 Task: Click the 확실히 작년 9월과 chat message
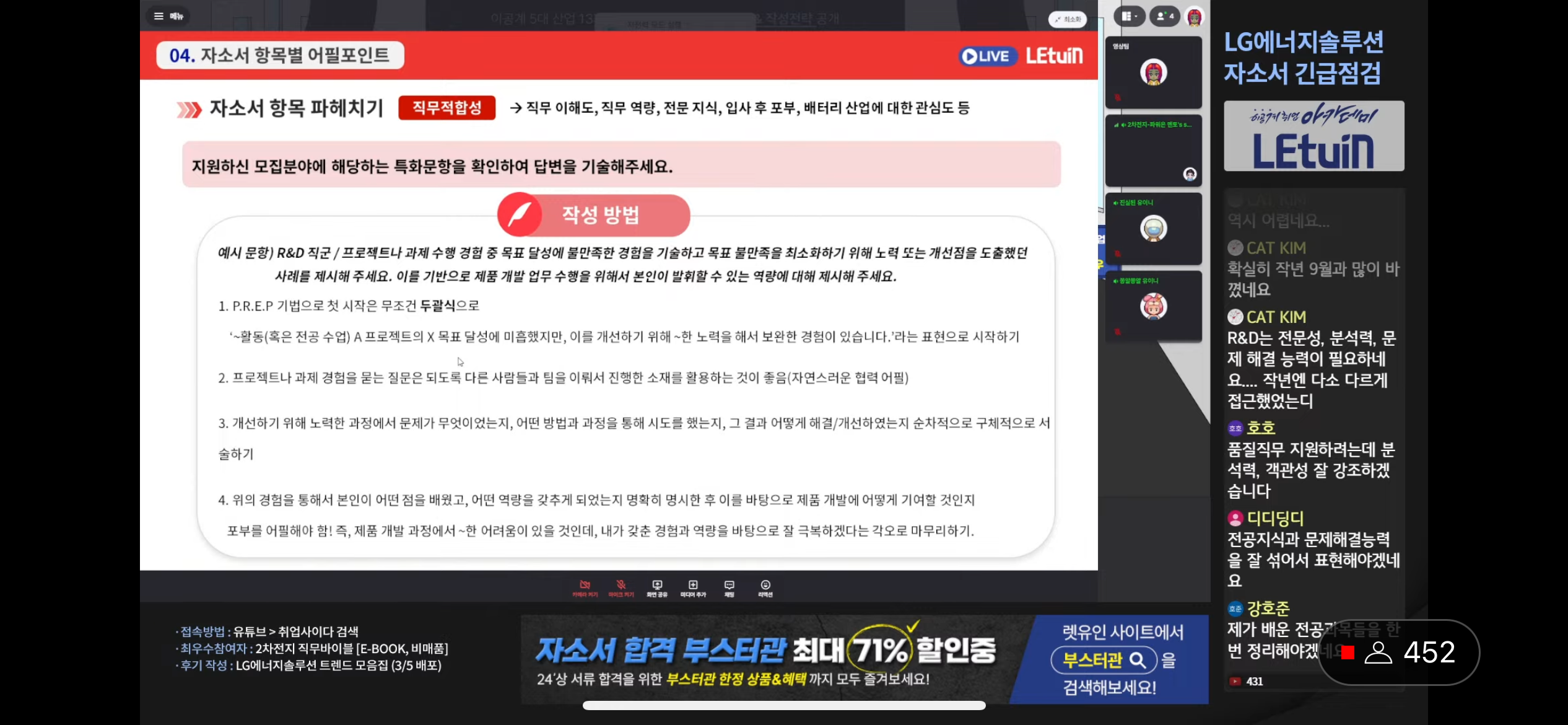point(1313,279)
